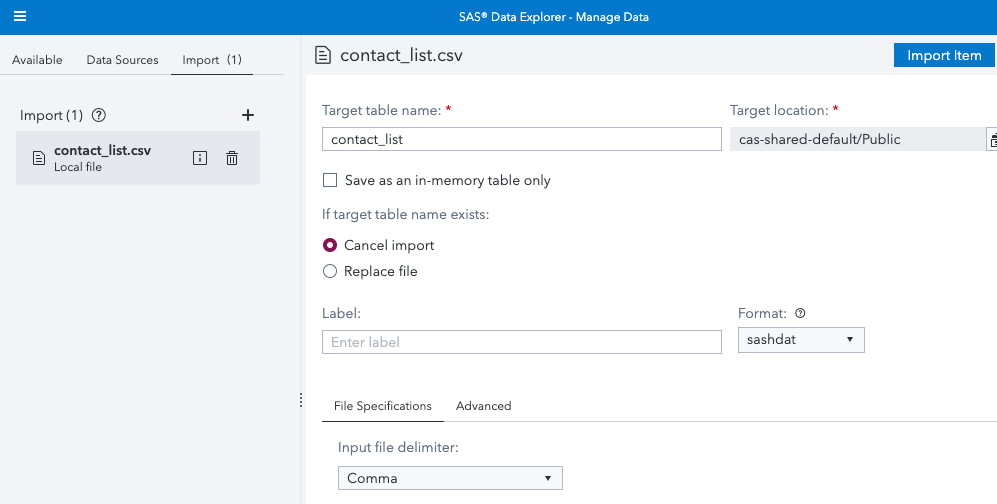The image size is (997, 504).
Task: Browse target location folder icon
Action: pos(992,140)
